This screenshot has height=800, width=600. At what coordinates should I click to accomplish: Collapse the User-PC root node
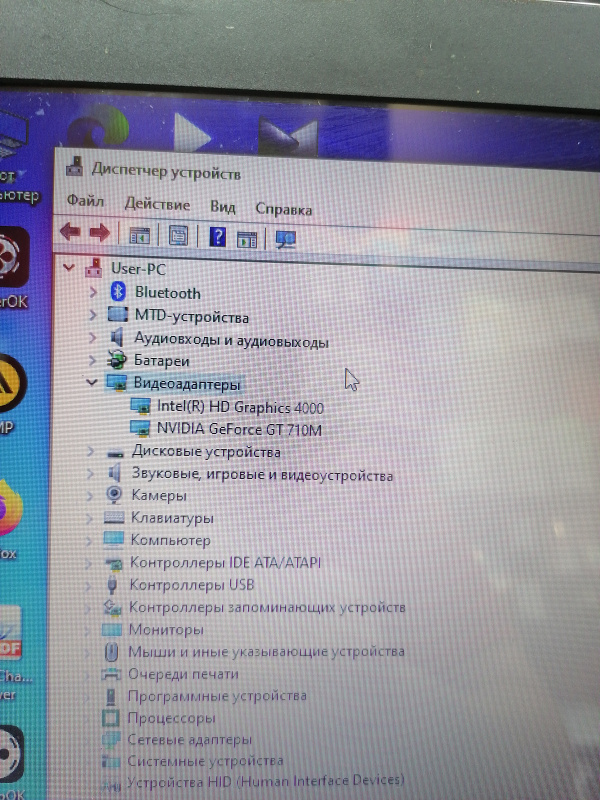[69, 267]
